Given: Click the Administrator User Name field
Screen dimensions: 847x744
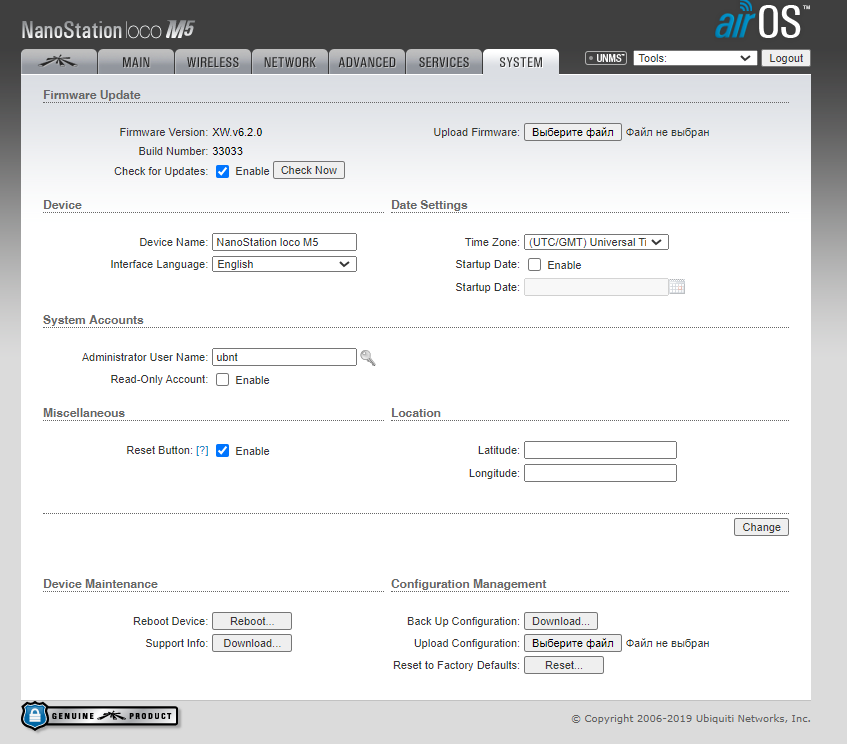Looking at the screenshot, I should 284,357.
